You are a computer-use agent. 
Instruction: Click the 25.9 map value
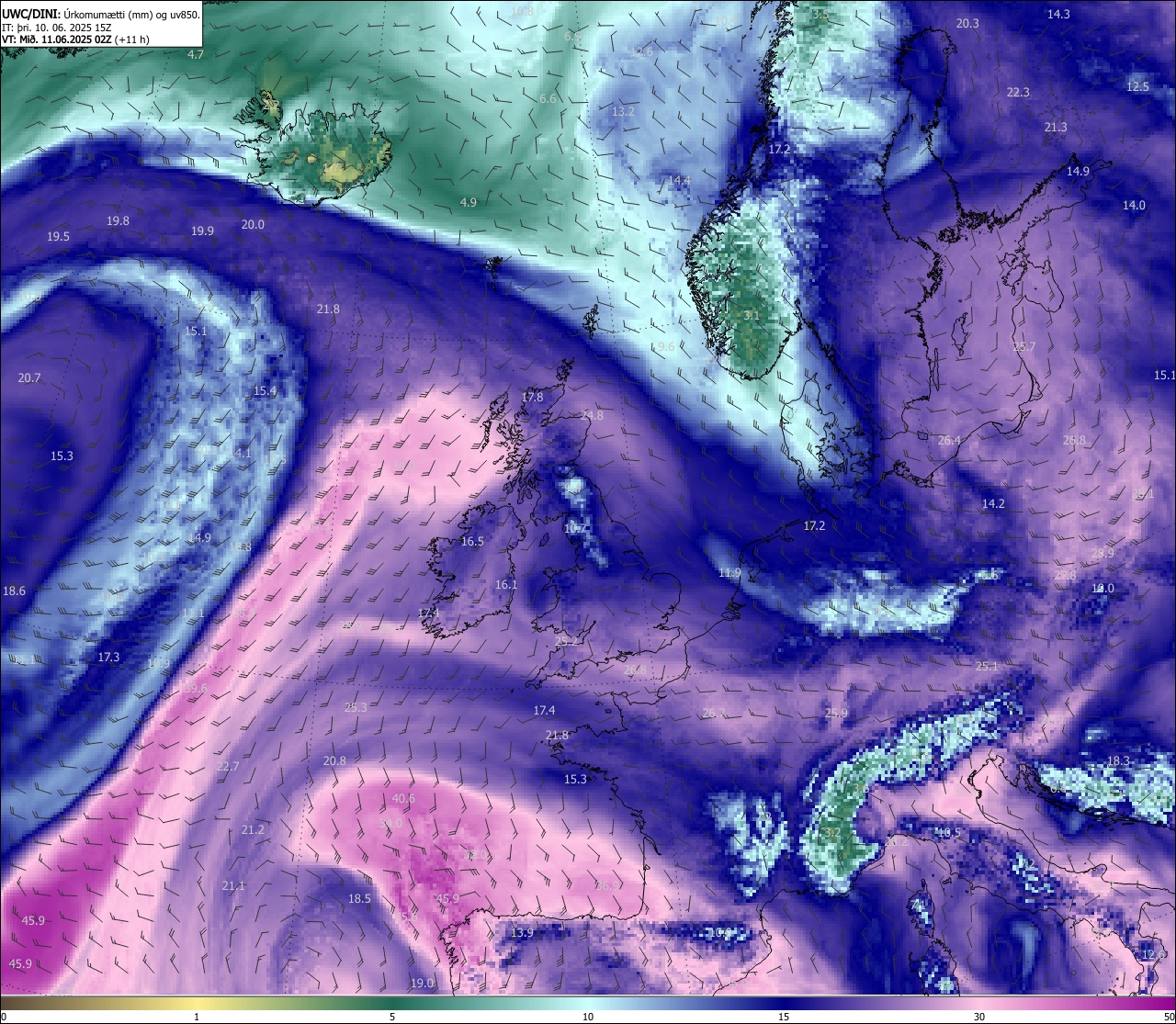[836, 714]
